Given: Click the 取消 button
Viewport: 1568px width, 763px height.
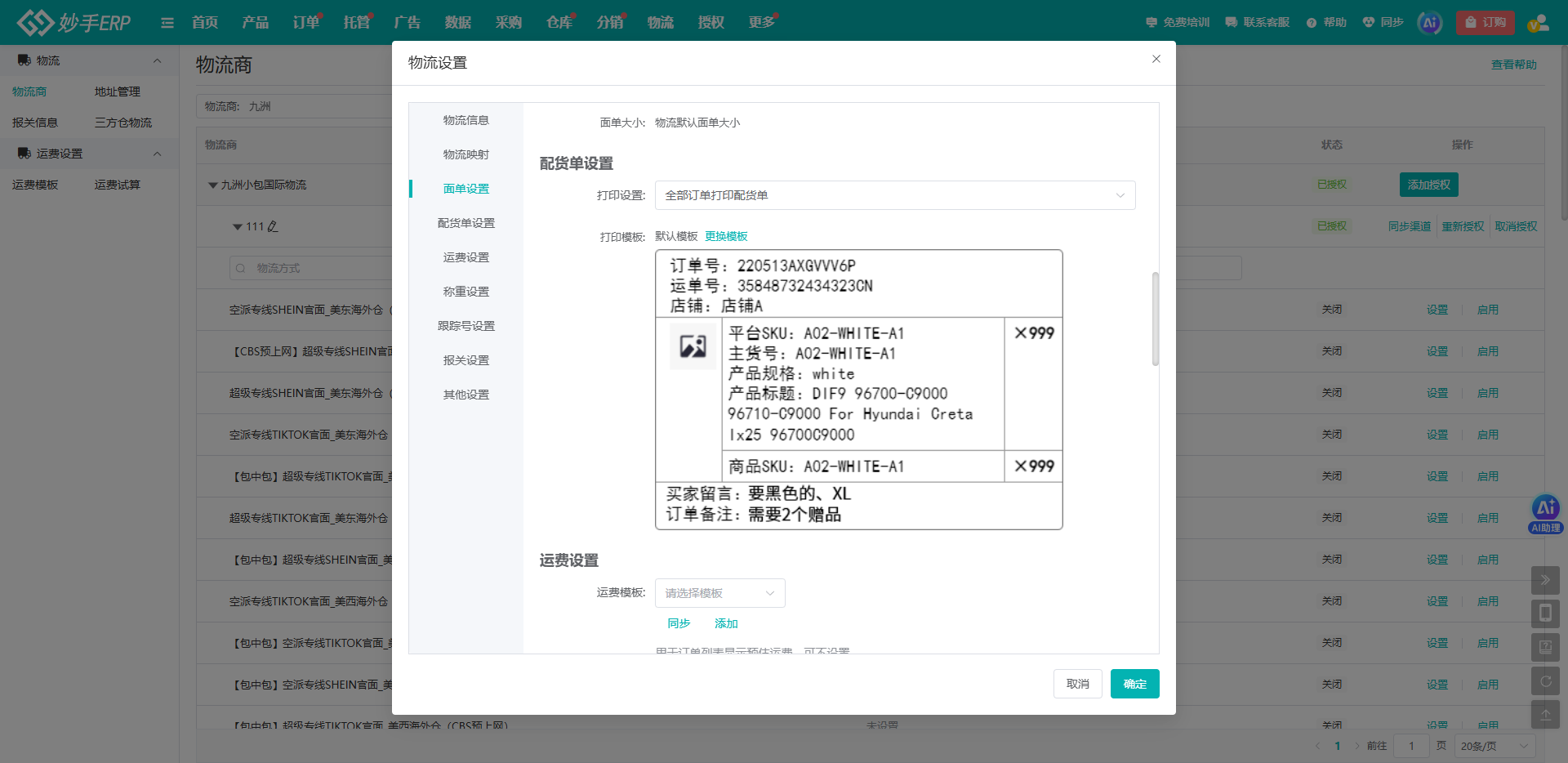Looking at the screenshot, I should [1078, 684].
